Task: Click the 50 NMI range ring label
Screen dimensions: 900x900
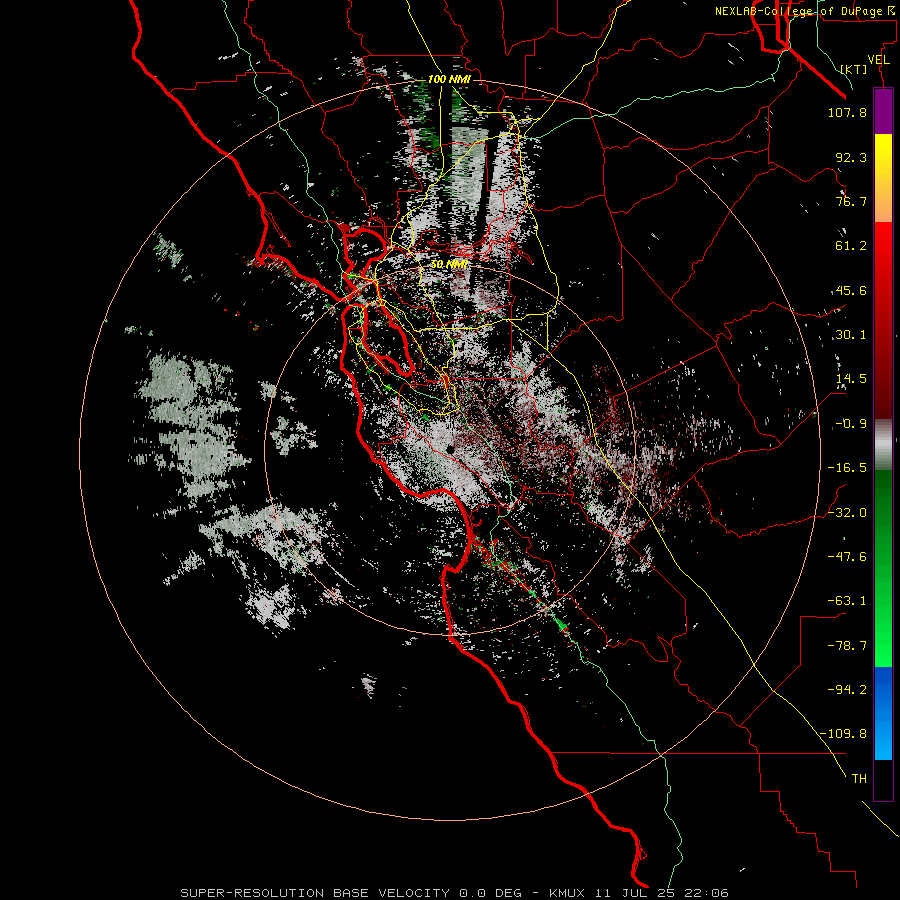Action: [449, 265]
